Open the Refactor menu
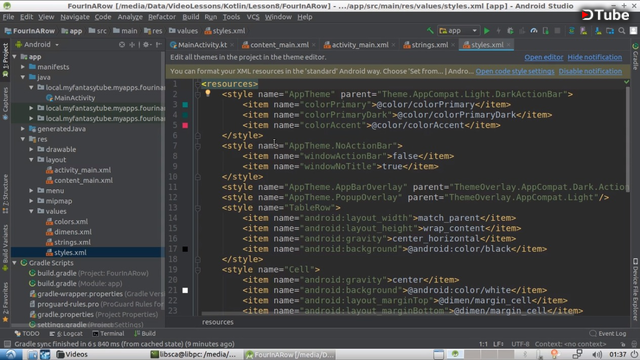Viewport: 640px width, 360px height. (x=162, y=17)
